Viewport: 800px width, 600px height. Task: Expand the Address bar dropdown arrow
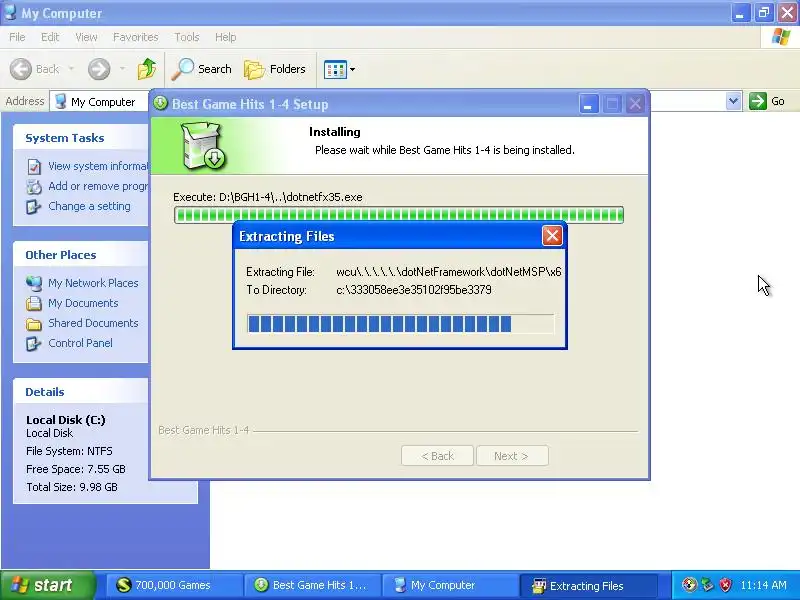pos(733,101)
